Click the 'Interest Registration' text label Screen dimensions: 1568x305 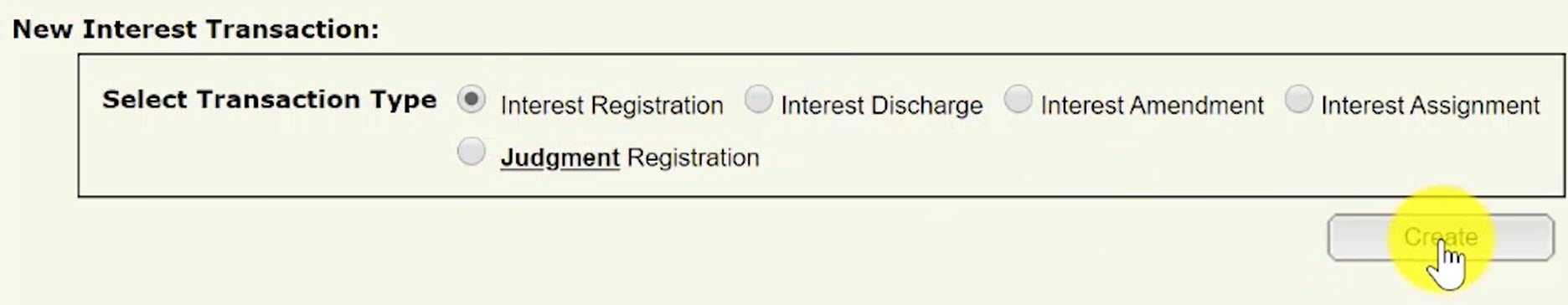coord(611,106)
